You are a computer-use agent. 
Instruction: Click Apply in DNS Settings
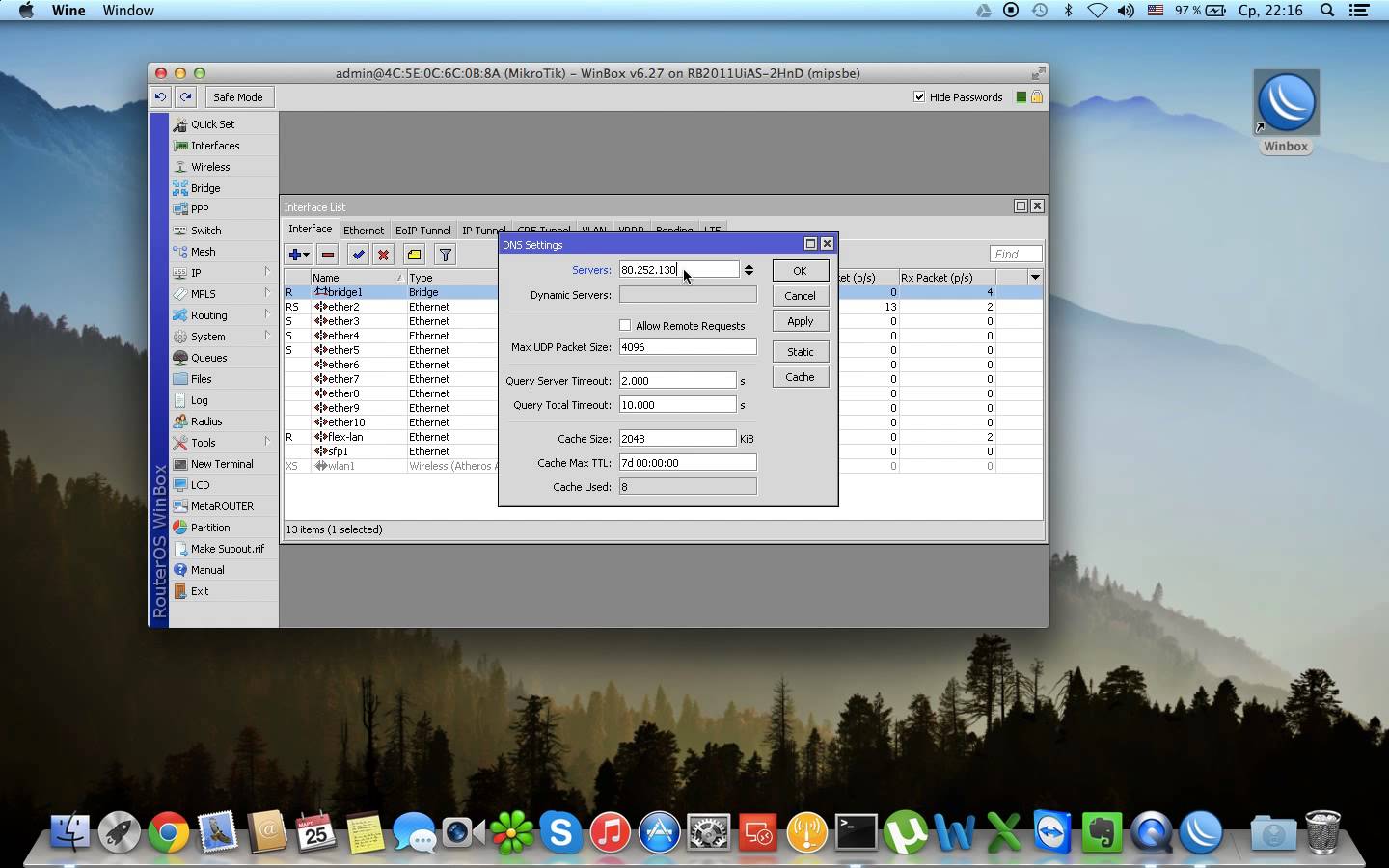(801, 321)
